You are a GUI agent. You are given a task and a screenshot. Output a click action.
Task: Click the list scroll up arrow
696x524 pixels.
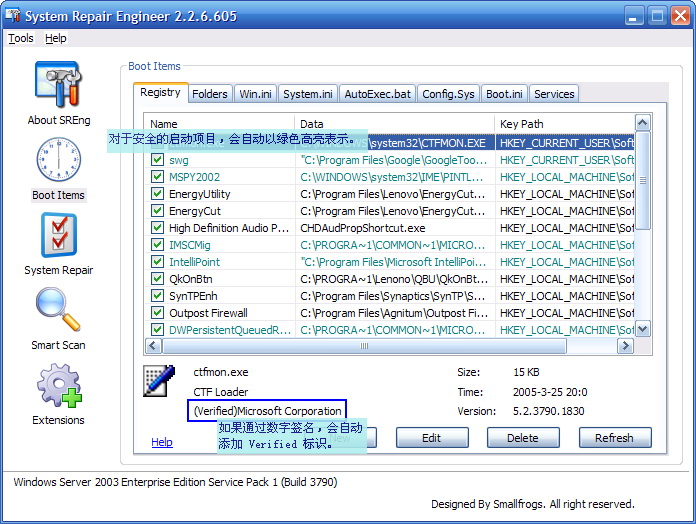(x=643, y=122)
